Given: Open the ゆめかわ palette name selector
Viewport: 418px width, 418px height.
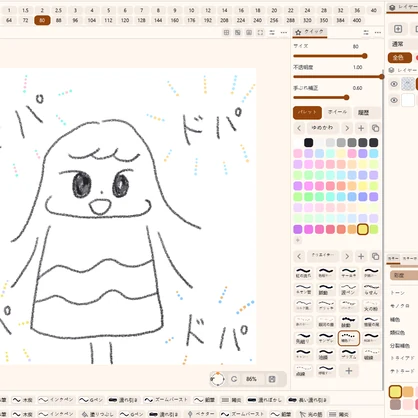Looking at the screenshot, I should pyautogui.click(x=322, y=128).
